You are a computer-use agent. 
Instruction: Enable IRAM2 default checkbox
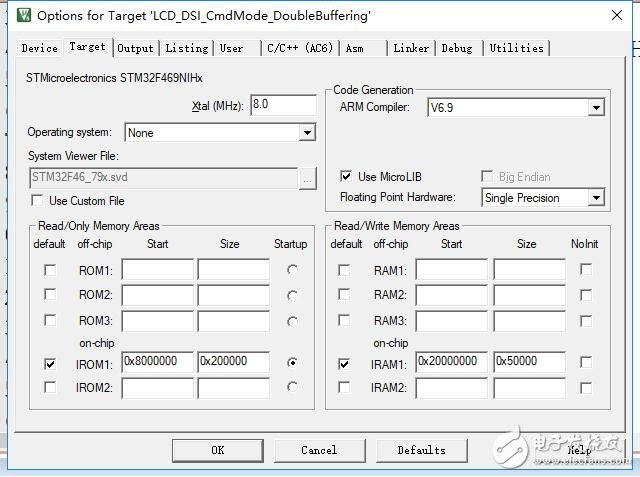coord(344,387)
